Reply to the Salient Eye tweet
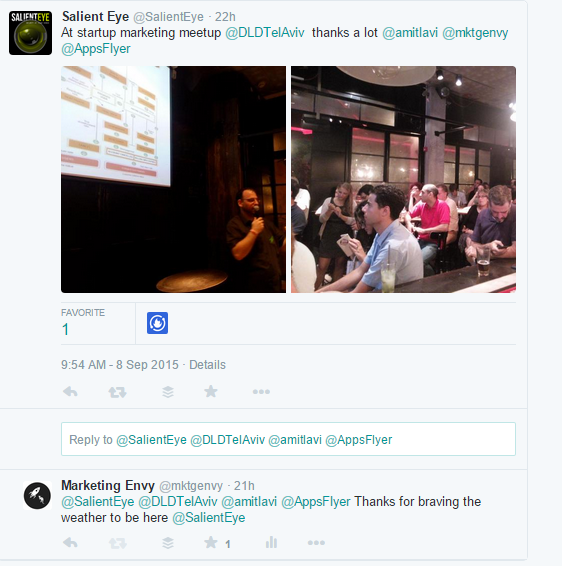The width and height of the screenshot is (562, 566). coord(70,392)
